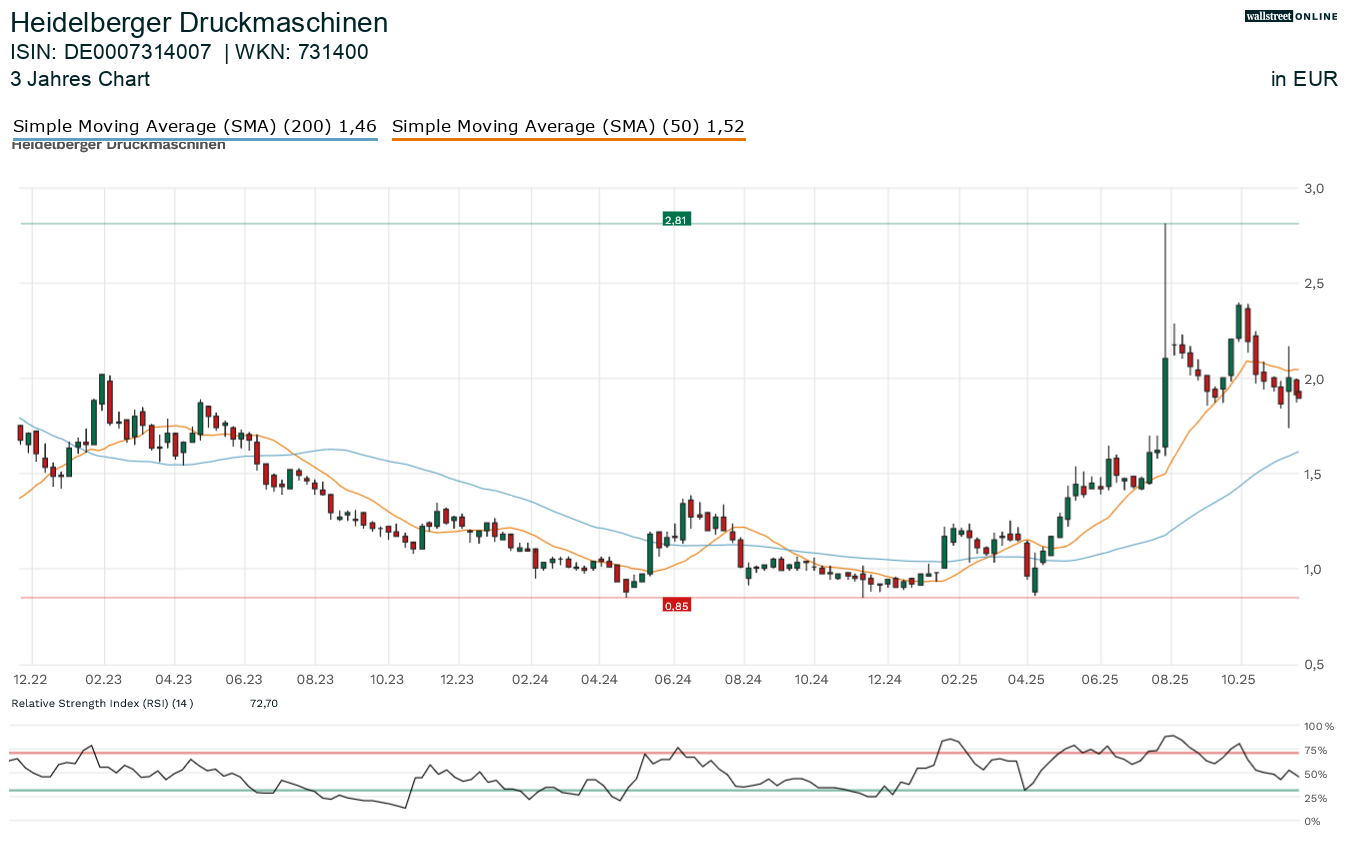Click the 06.24 date label on x-axis
This screenshot has height=848, width=1349.
click(673, 679)
